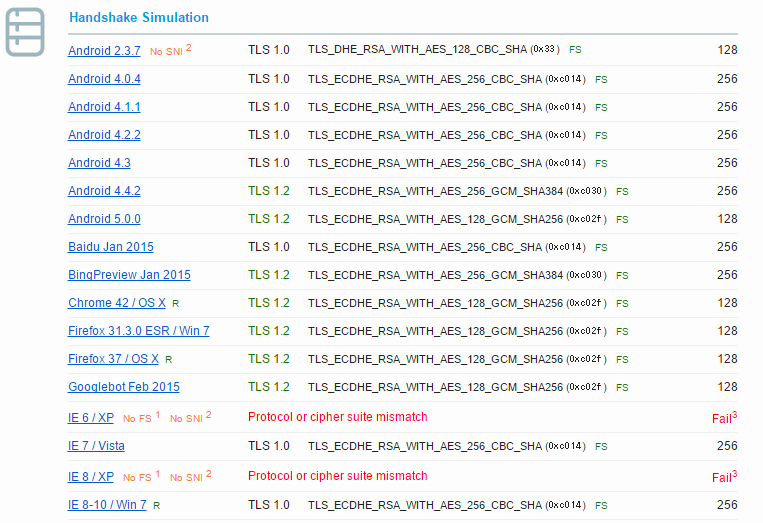
Task: Open the Android 4.1.1 client link
Action: click(104, 107)
